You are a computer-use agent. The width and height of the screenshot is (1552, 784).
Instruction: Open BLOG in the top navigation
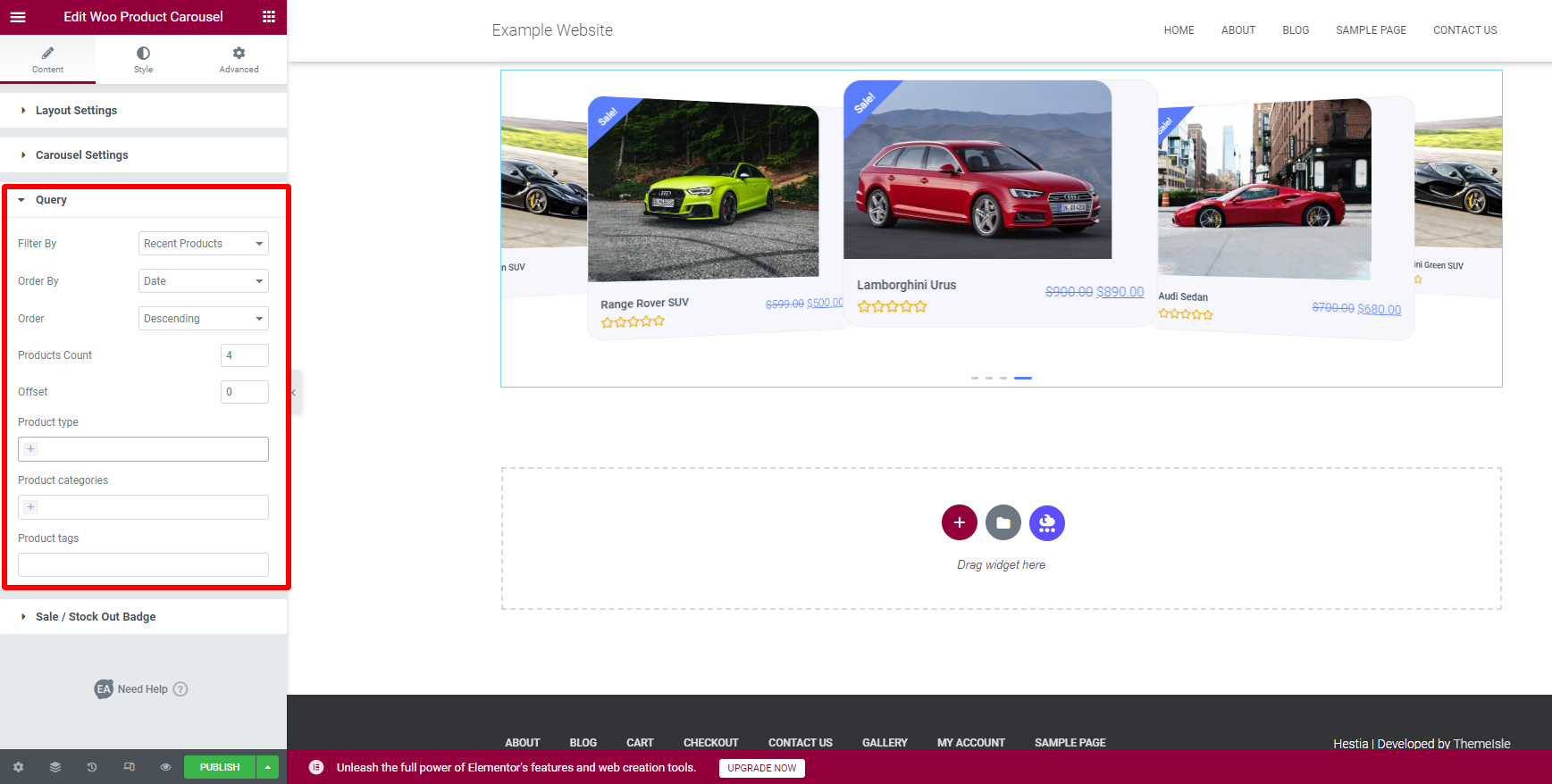pos(1296,30)
